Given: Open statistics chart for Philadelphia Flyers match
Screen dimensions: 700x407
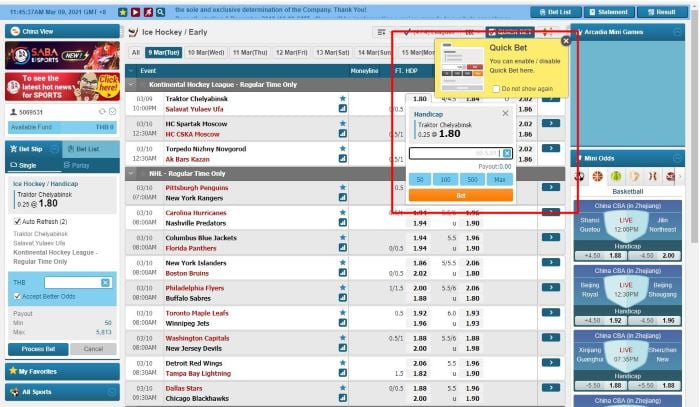Looking at the screenshot, I should 342,298.
